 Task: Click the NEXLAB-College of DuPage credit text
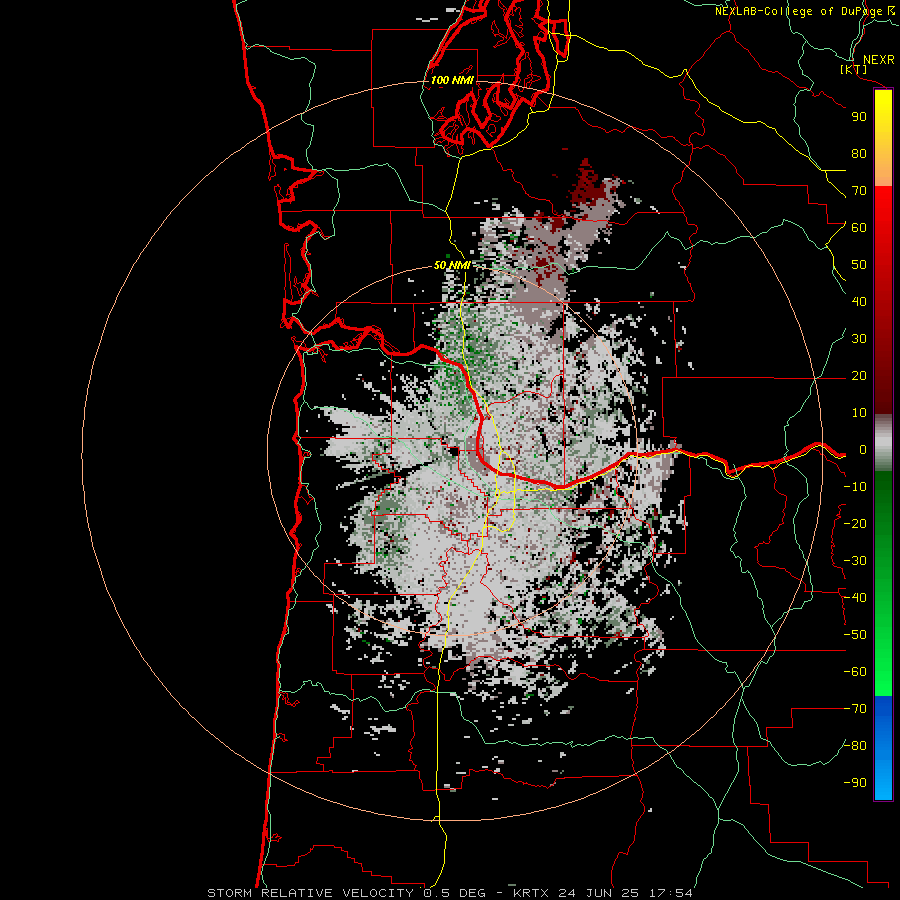click(804, 11)
